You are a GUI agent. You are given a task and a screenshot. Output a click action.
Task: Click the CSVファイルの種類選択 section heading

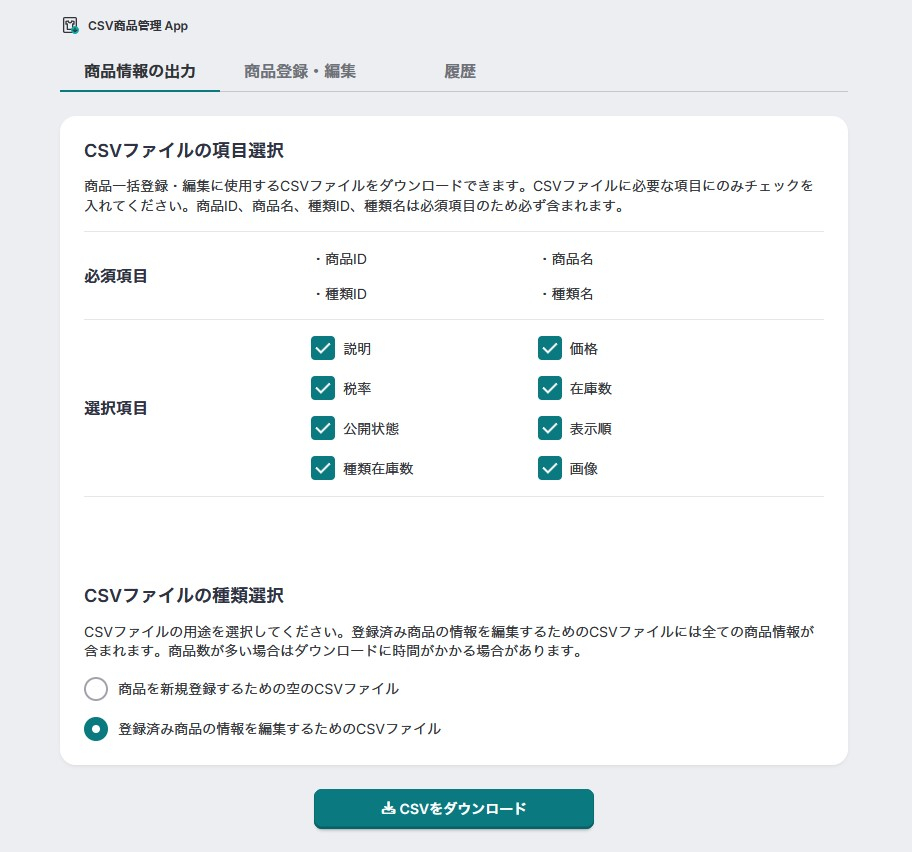pos(185,595)
